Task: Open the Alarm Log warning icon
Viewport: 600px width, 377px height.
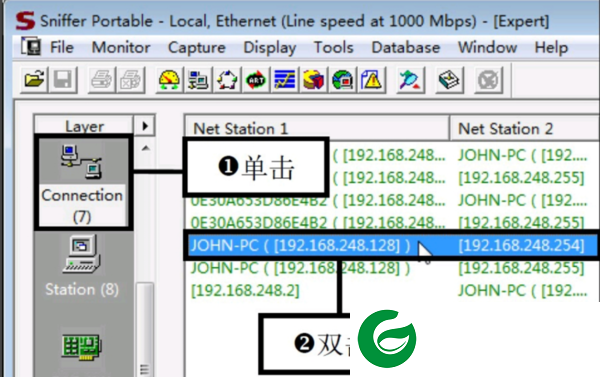Action: tap(372, 80)
